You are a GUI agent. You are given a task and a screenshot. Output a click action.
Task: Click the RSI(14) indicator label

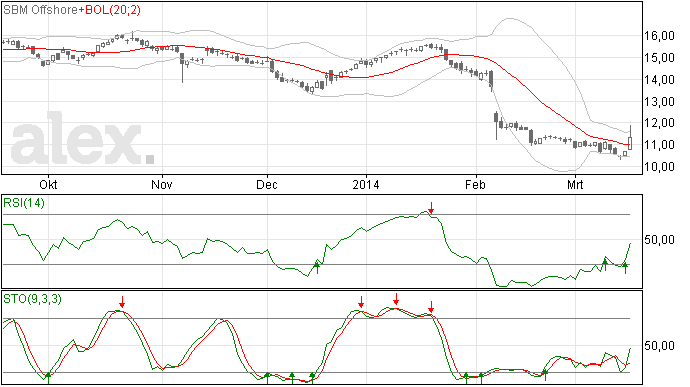[24, 203]
